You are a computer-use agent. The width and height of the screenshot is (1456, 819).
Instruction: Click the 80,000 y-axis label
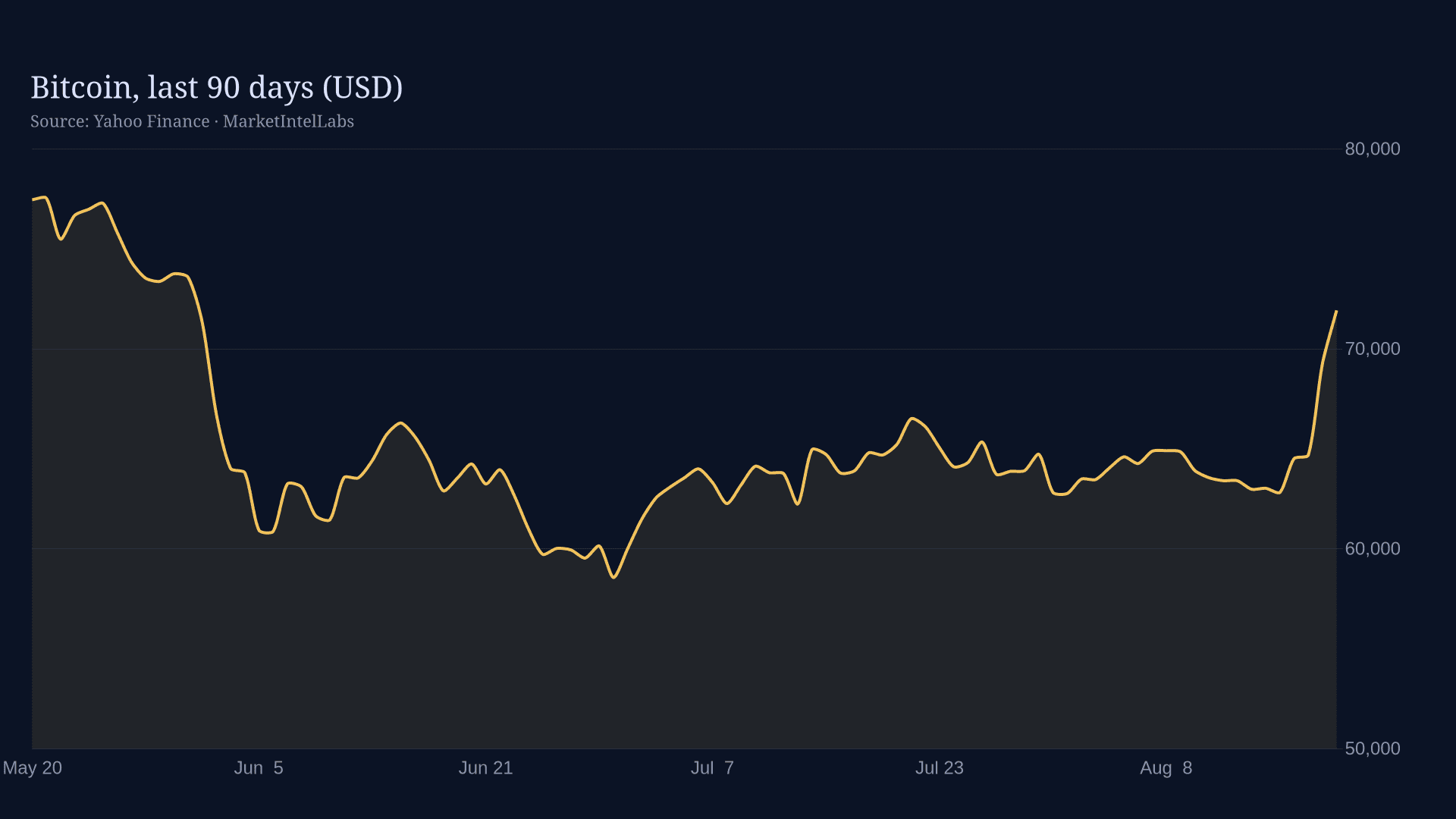pyautogui.click(x=1373, y=149)
